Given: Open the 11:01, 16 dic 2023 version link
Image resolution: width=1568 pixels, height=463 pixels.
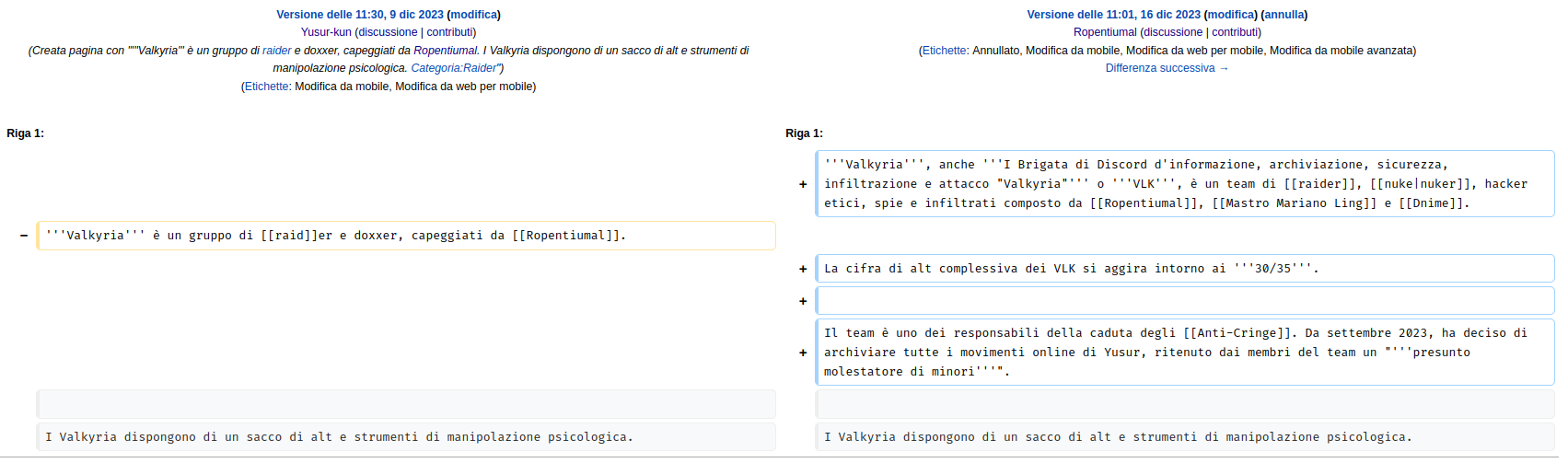Looking at the screenshot, I should pyautogui.click(x=1114, y=15).
